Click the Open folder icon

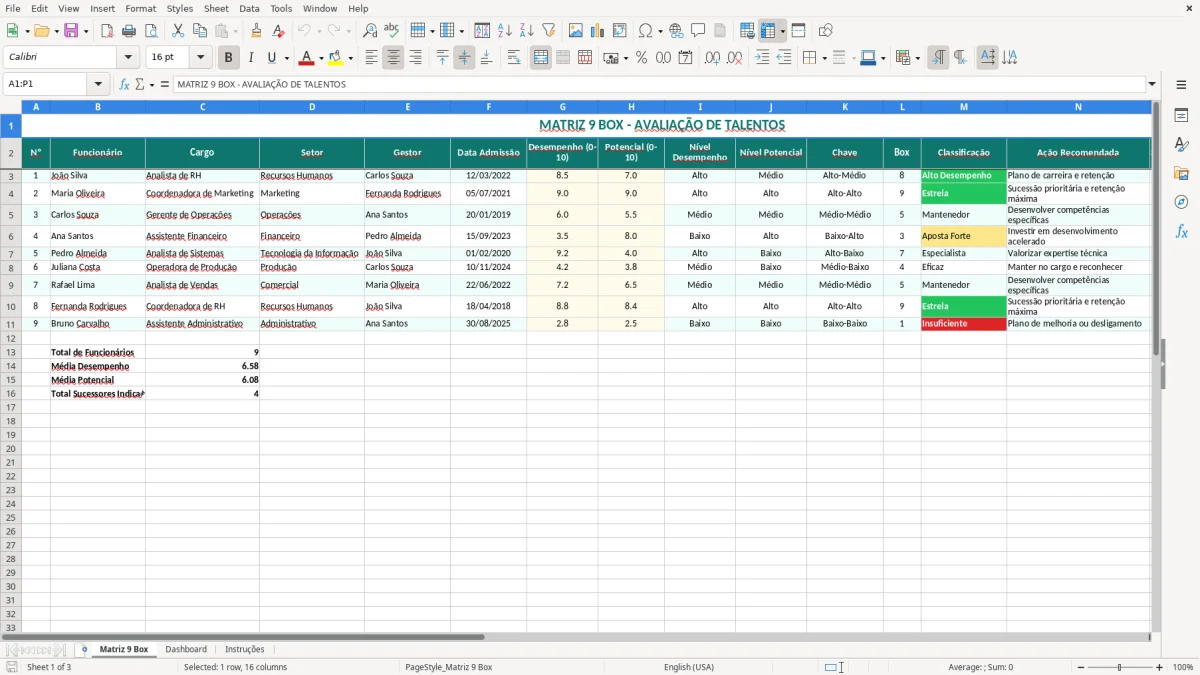coord(41,31)
